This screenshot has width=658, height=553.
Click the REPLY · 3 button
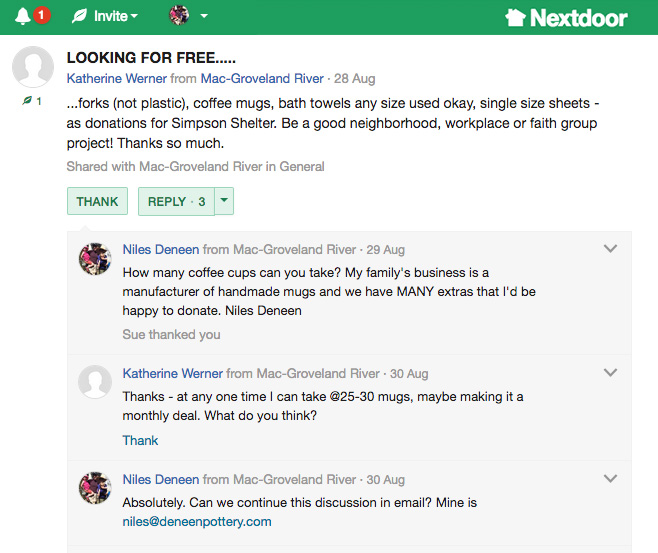[x=176, y=201]
